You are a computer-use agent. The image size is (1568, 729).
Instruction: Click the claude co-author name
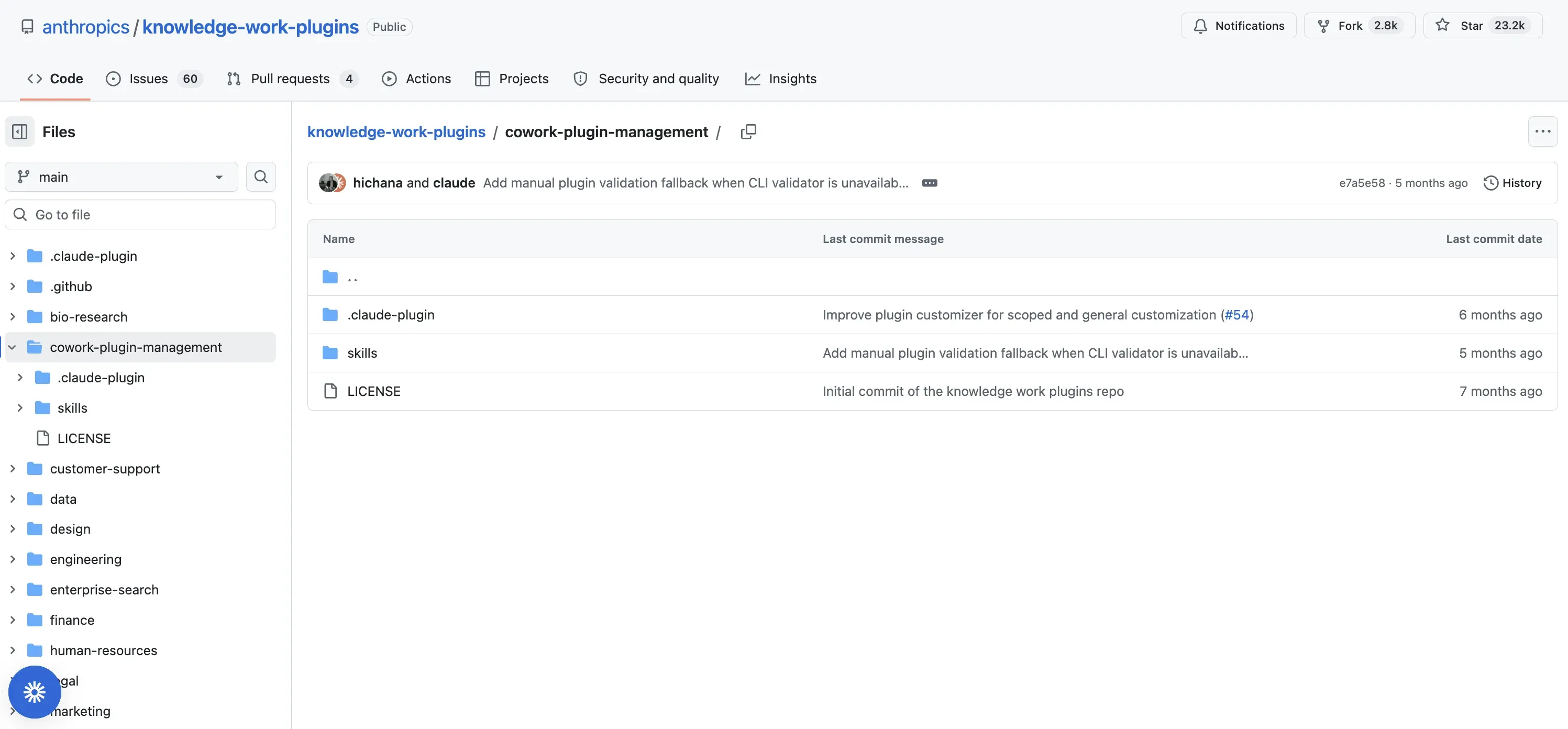[454, 183]
